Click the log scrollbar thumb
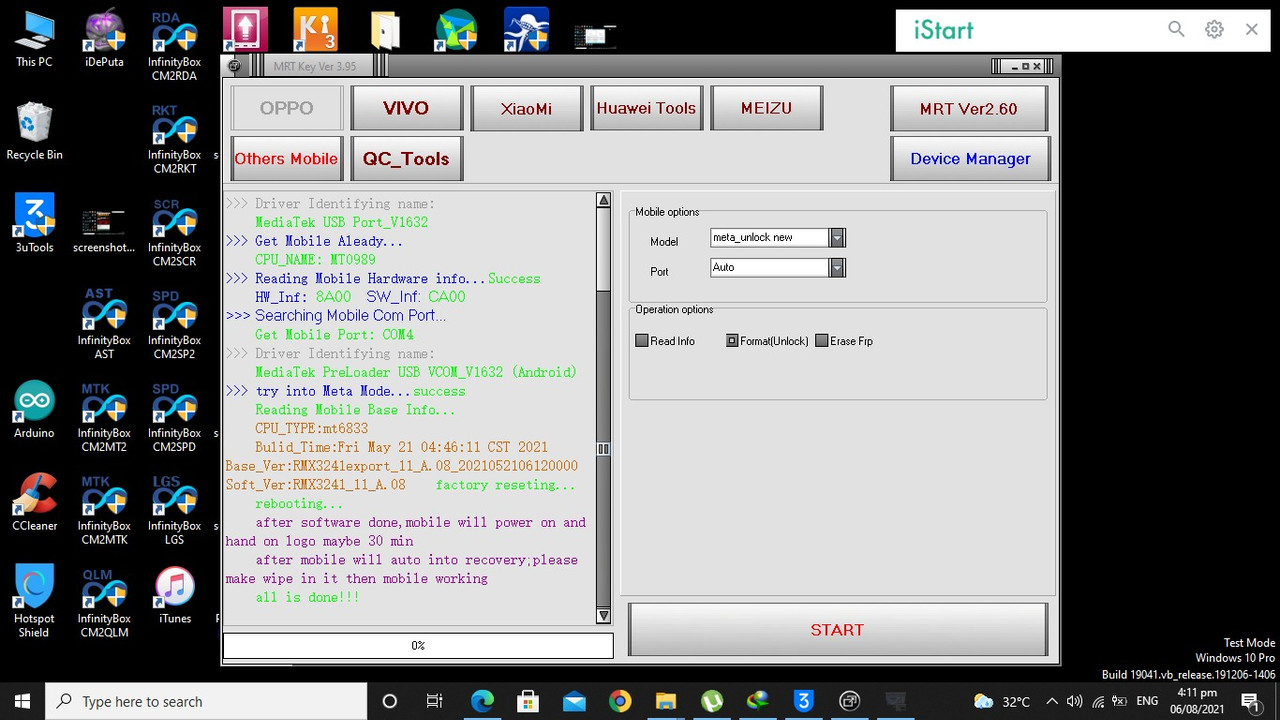 tap(604, 449)
